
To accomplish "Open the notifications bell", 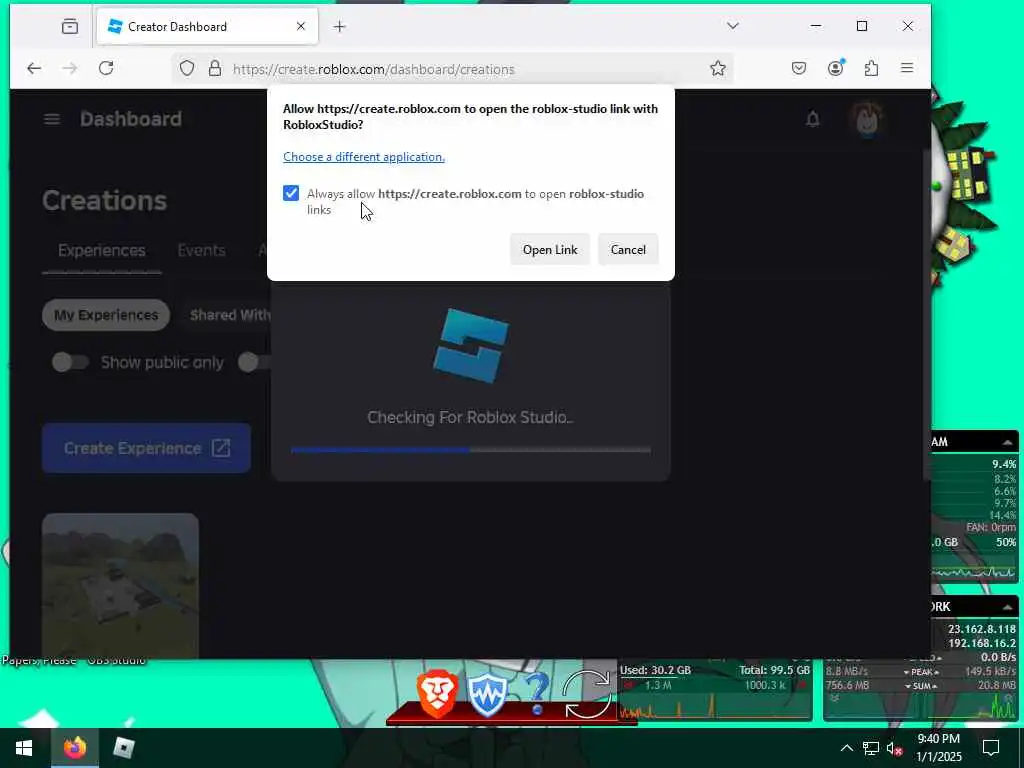I will click(x=812, y=119).
